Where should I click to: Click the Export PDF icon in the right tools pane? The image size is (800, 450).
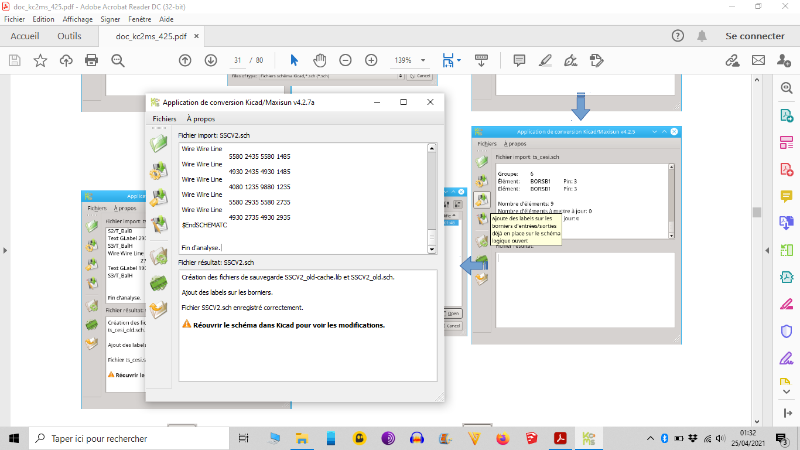(786, 115)
